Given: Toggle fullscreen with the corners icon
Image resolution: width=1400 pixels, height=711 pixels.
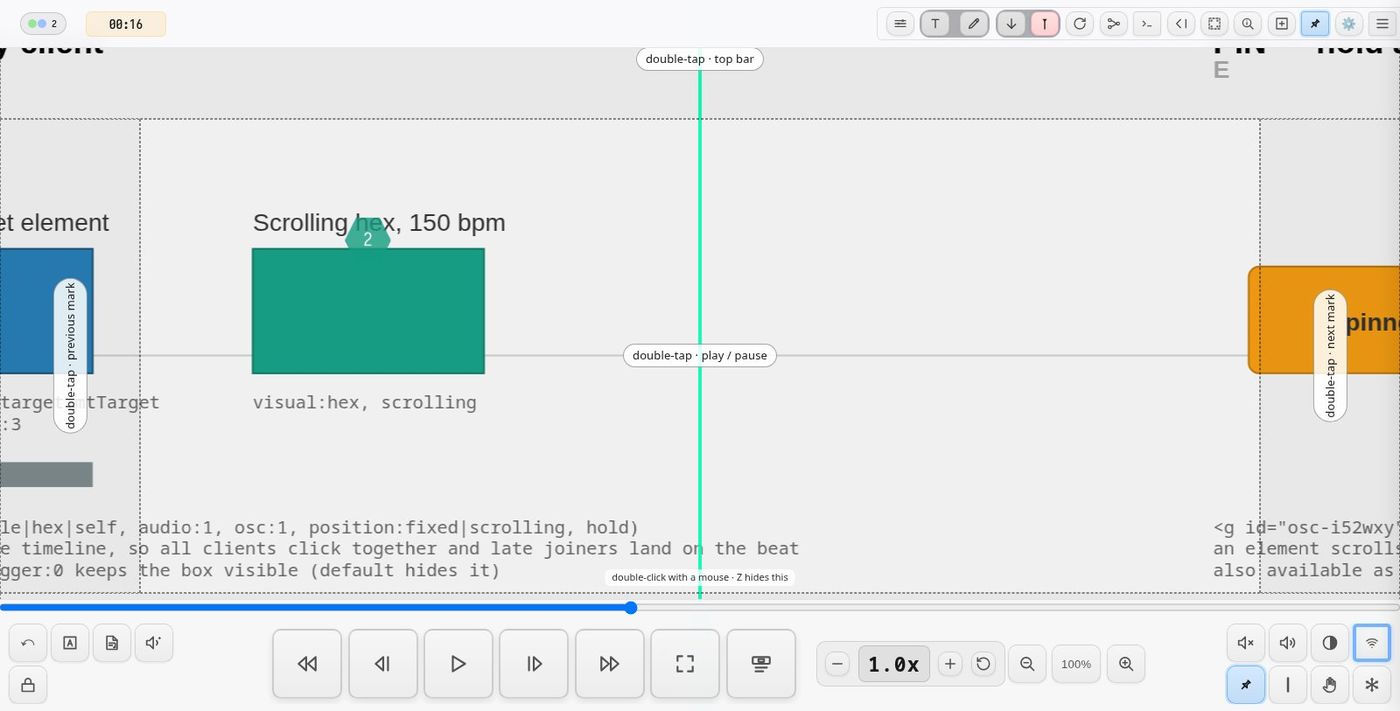Looking at the screenshot, I should tap(685, 664).
